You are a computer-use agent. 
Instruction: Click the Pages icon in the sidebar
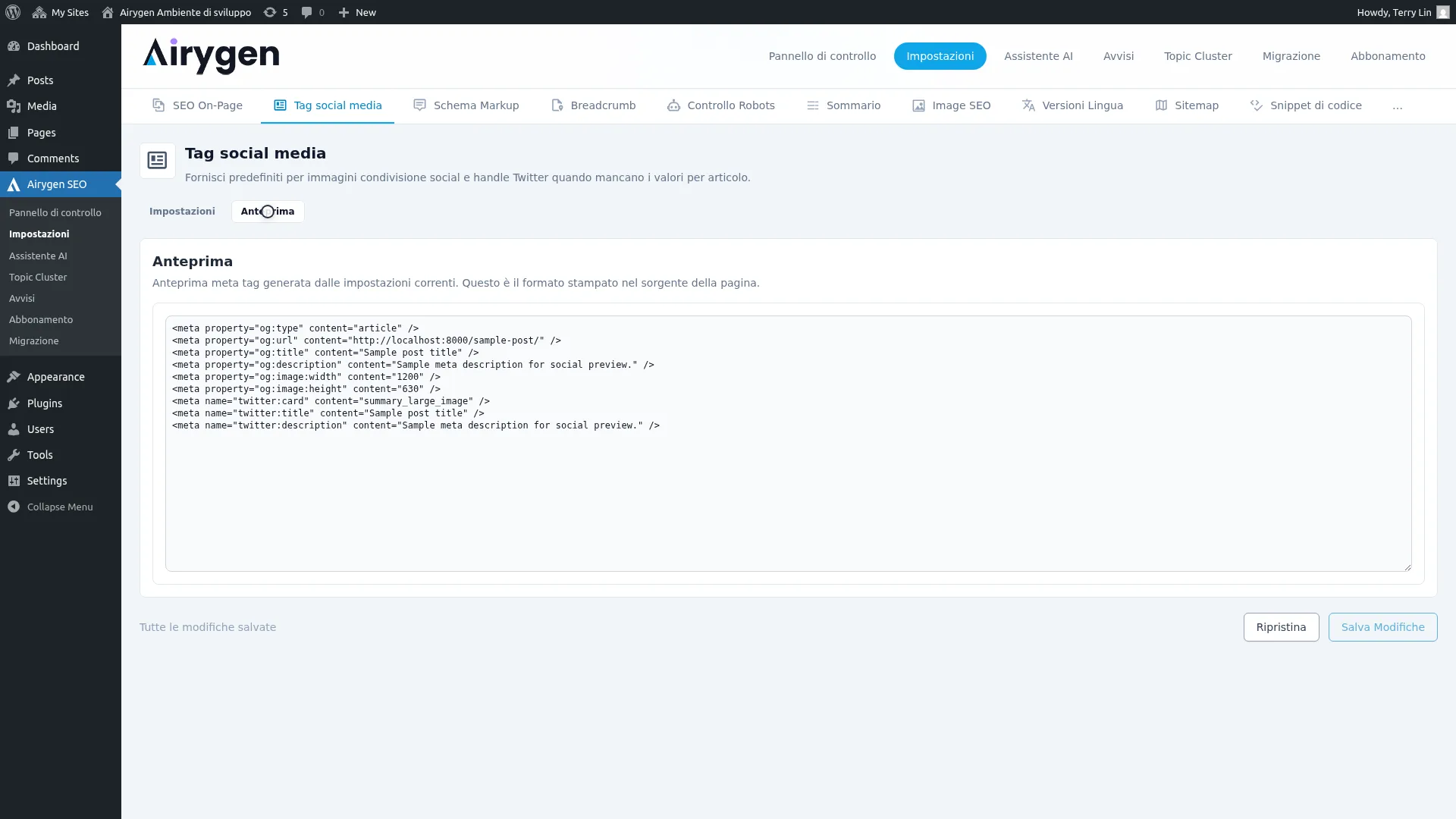point(14,133)
